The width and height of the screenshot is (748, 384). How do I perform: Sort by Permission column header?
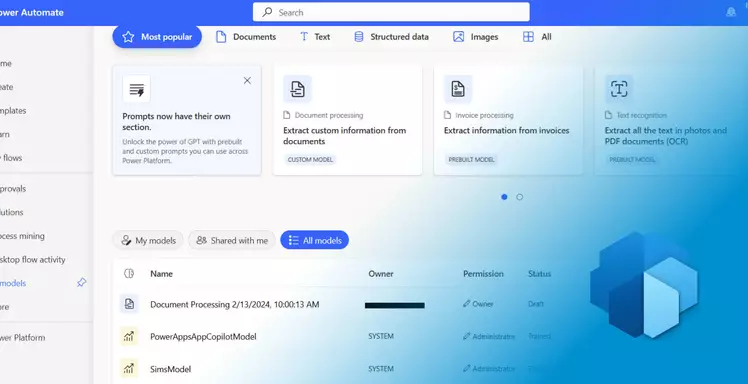[483, 274]
